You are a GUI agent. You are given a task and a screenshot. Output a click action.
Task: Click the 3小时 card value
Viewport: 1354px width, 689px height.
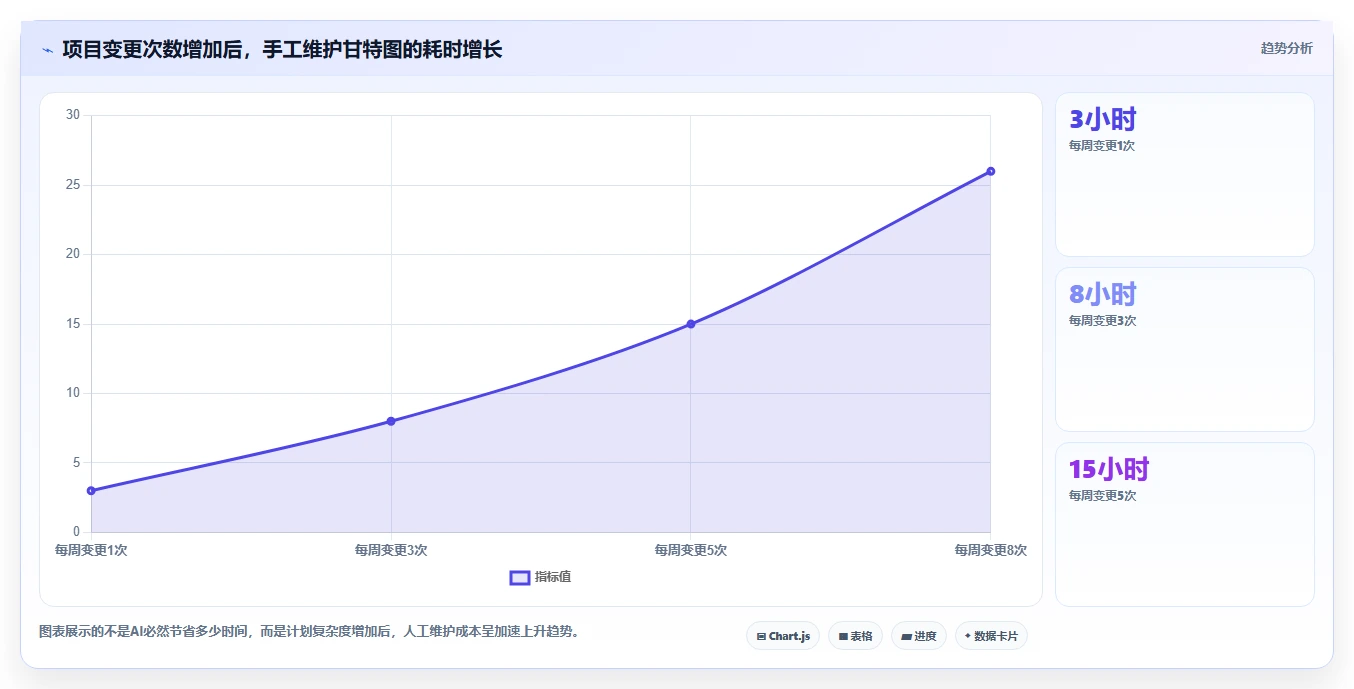pyautogui.click(x=1103, y=120)
